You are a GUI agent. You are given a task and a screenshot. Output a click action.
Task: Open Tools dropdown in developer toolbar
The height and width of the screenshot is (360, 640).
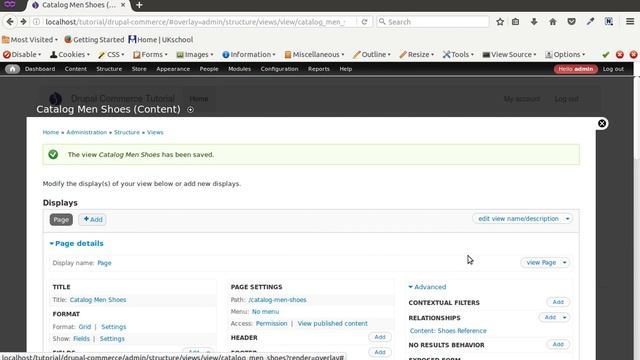coord(458,54)
